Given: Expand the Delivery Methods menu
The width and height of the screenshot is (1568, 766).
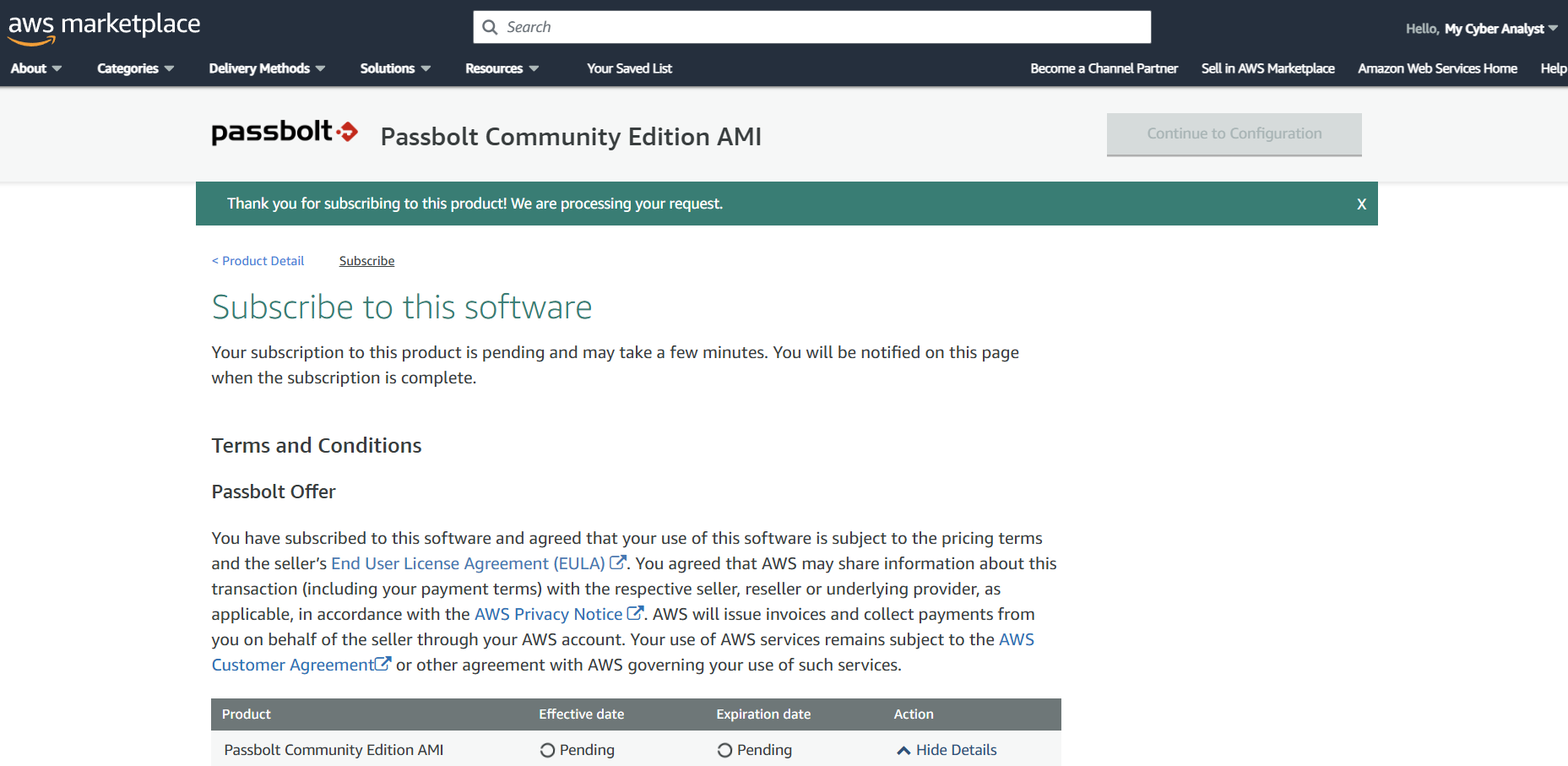Looking at the screenshot, I should 267,68.
